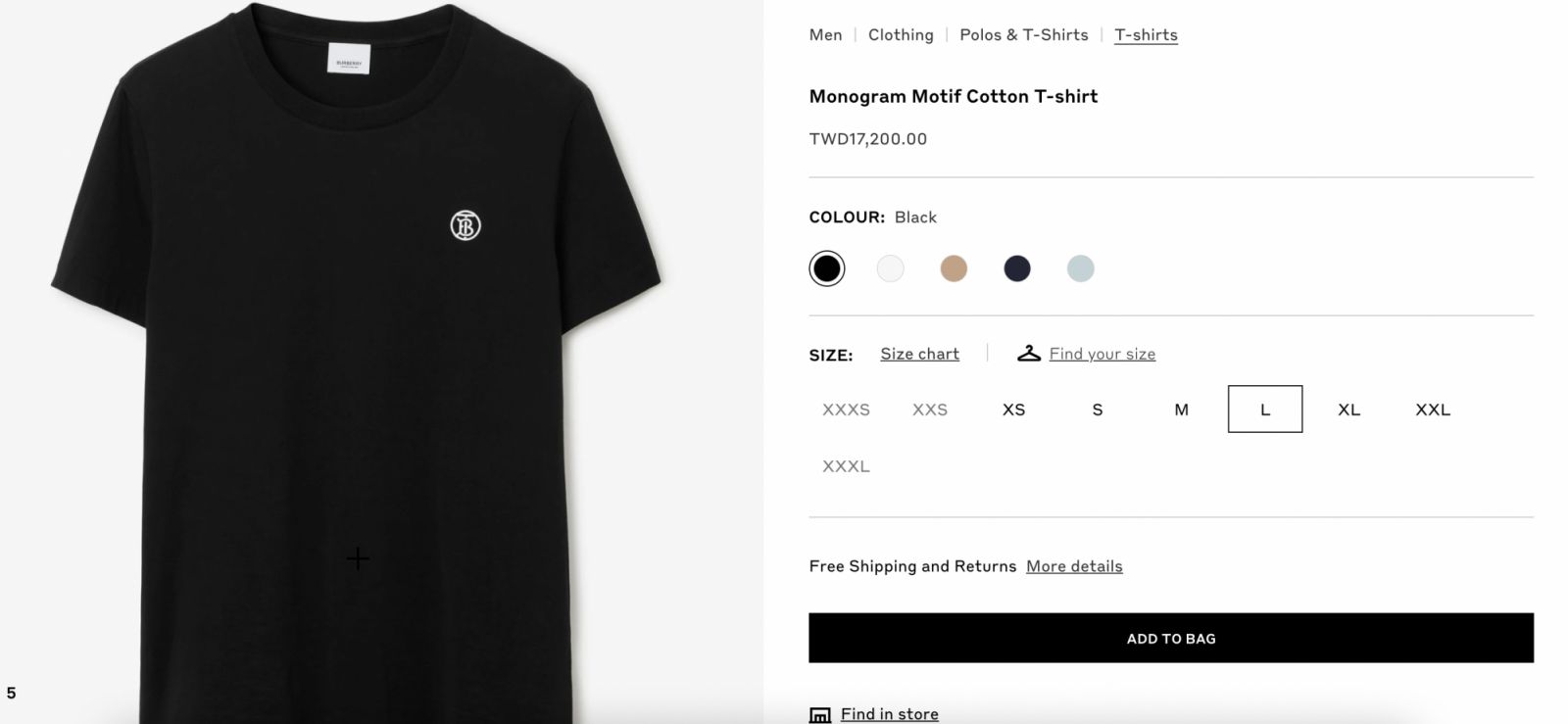
Task: Select size M
Action: (1181, 410)
